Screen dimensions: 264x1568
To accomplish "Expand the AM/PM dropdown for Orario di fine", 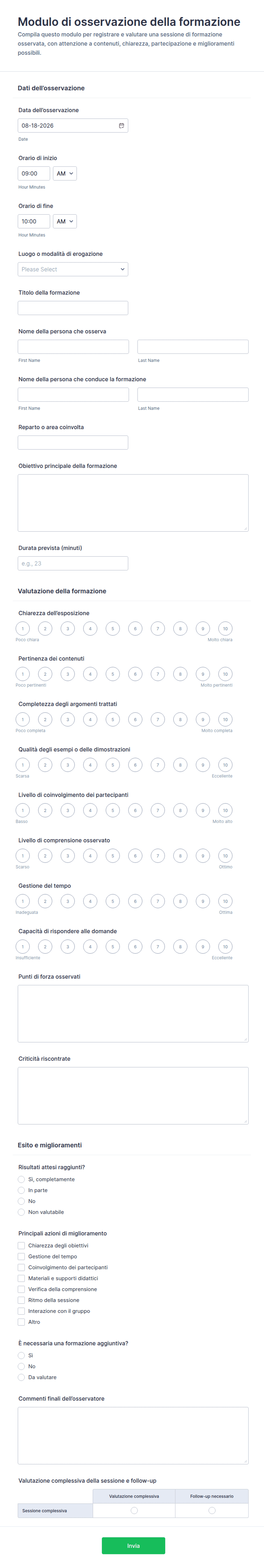I will point(65,222).
